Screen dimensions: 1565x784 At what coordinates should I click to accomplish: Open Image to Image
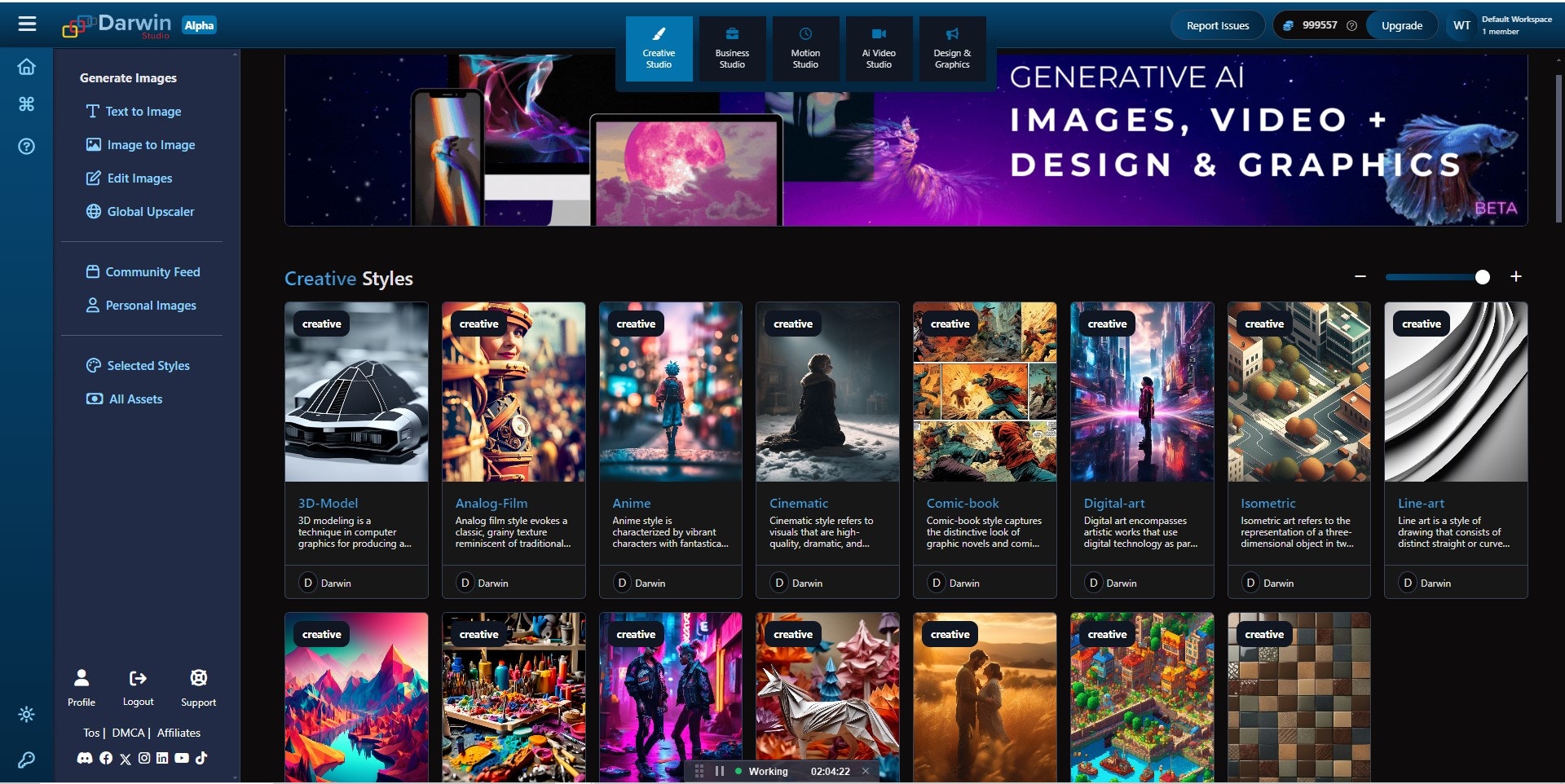[141, 145]
